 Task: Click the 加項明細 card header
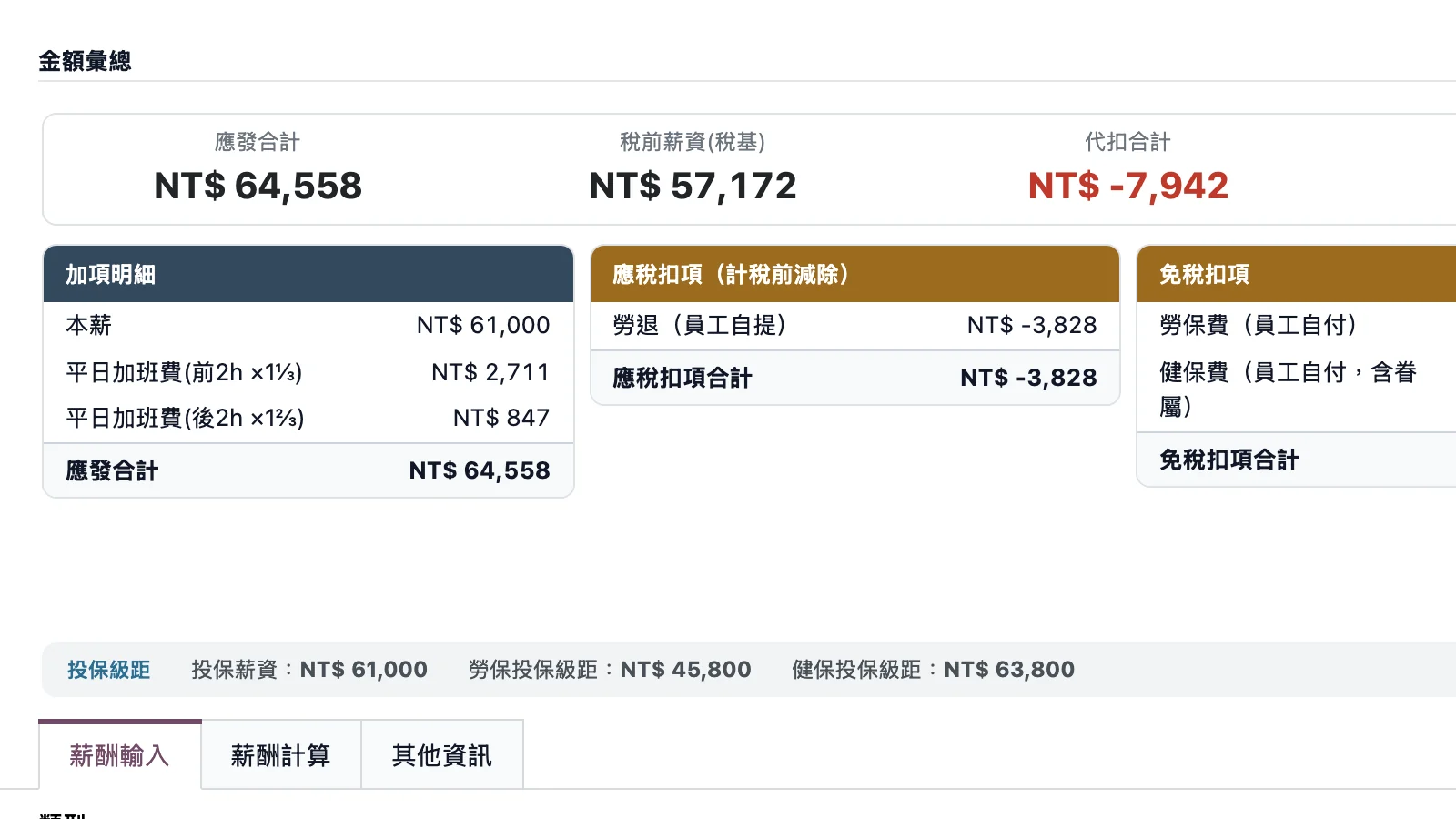(x=308, y=274)
